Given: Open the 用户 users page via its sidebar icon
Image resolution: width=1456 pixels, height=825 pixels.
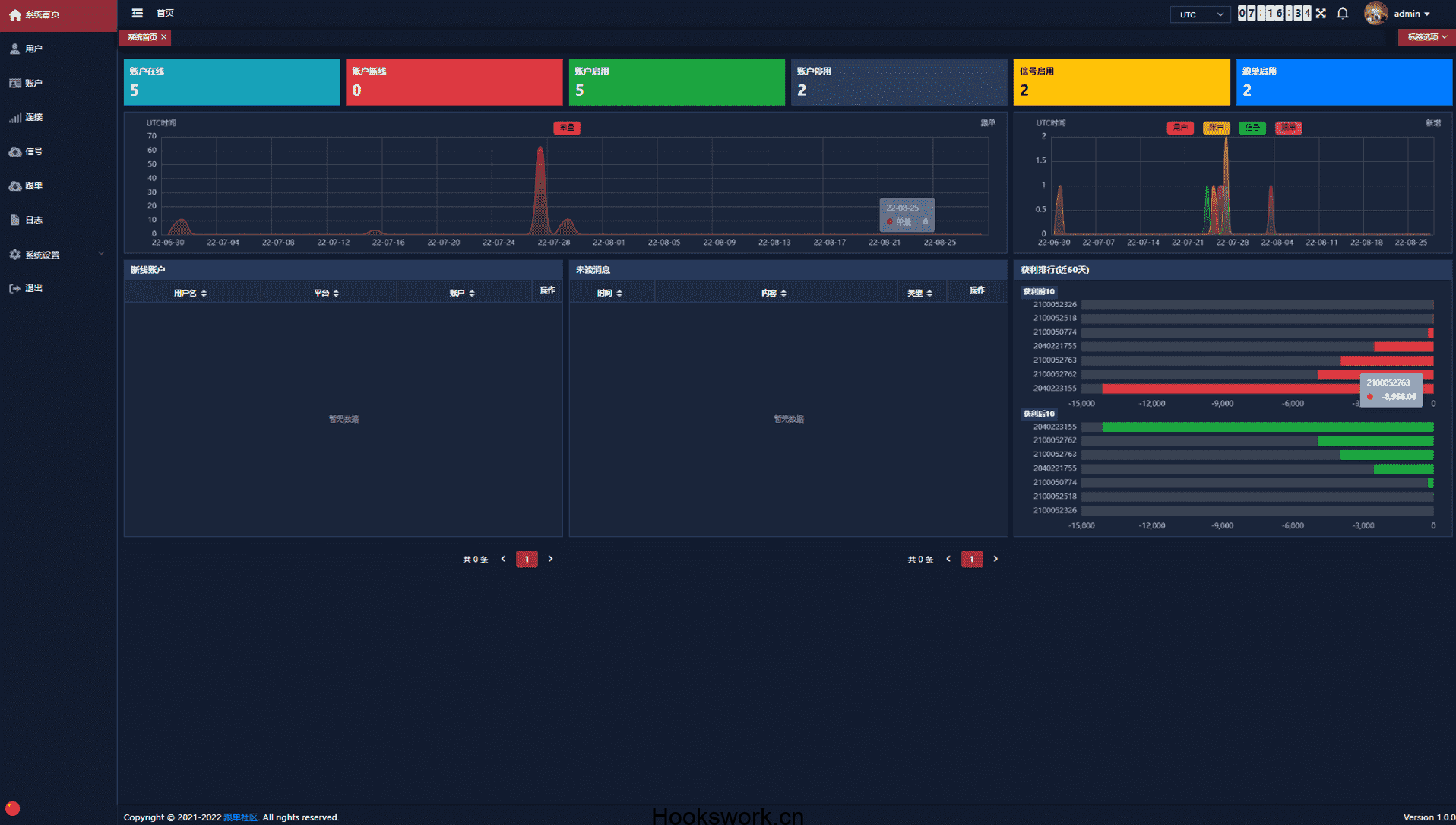Looking at the screenshot, I should coord(14,49).
